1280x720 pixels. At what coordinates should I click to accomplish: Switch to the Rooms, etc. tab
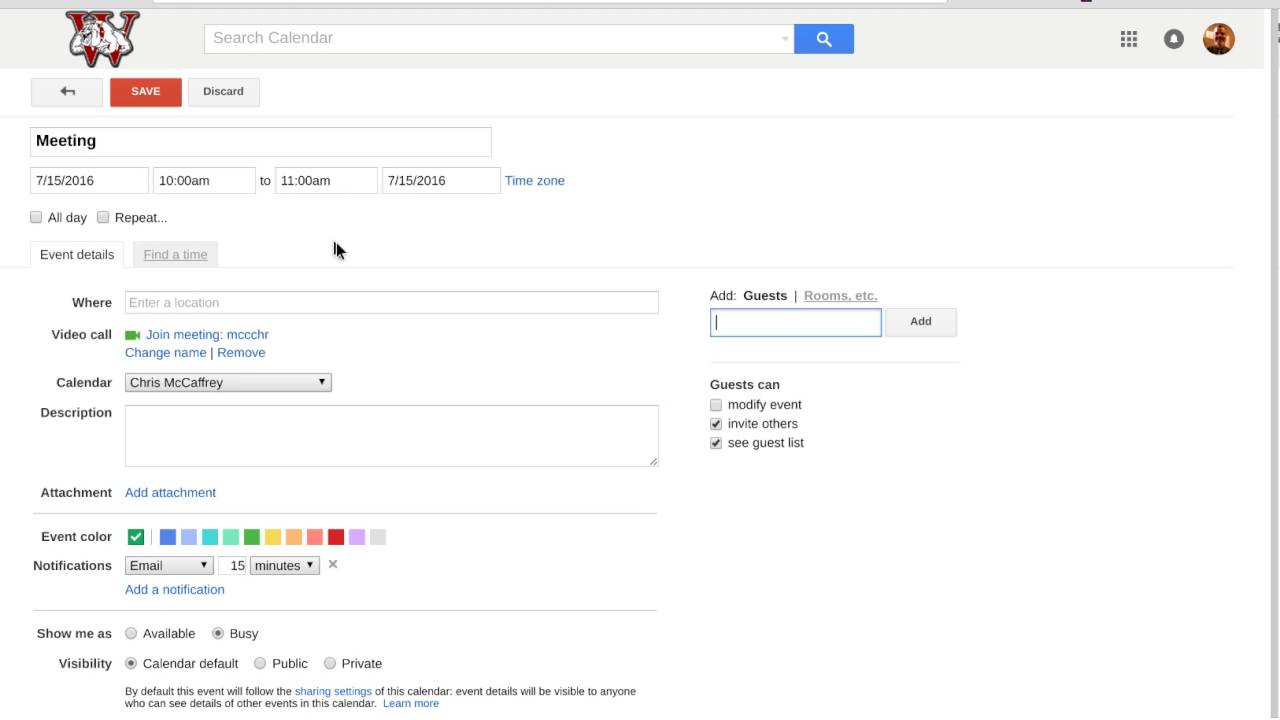[x=840, y=295]
